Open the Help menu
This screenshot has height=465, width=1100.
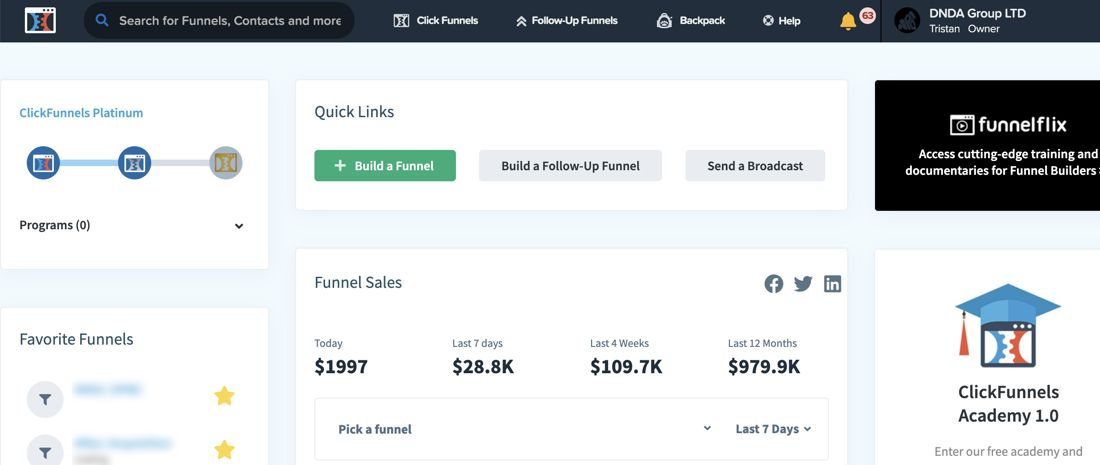(782, 20)
